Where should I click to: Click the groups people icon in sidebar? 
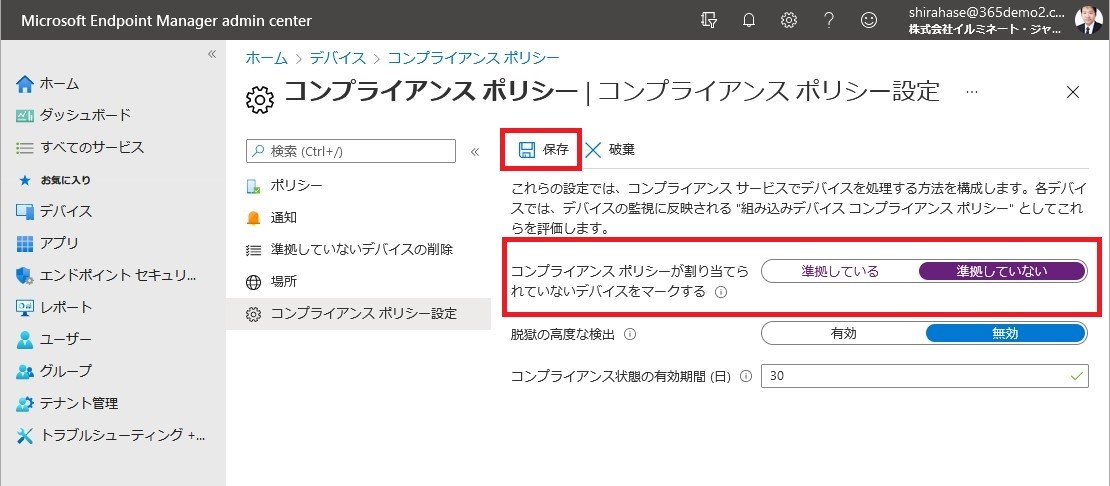coord(25,371)
